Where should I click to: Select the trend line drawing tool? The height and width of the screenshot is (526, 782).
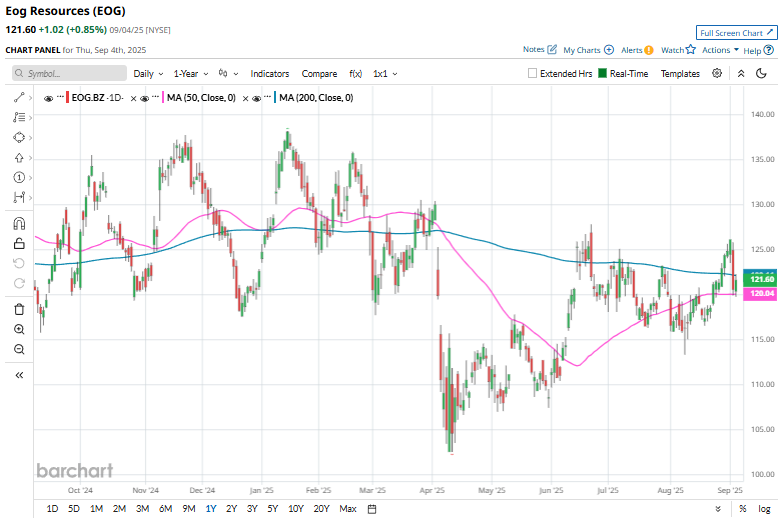click(x=19, y=98)
